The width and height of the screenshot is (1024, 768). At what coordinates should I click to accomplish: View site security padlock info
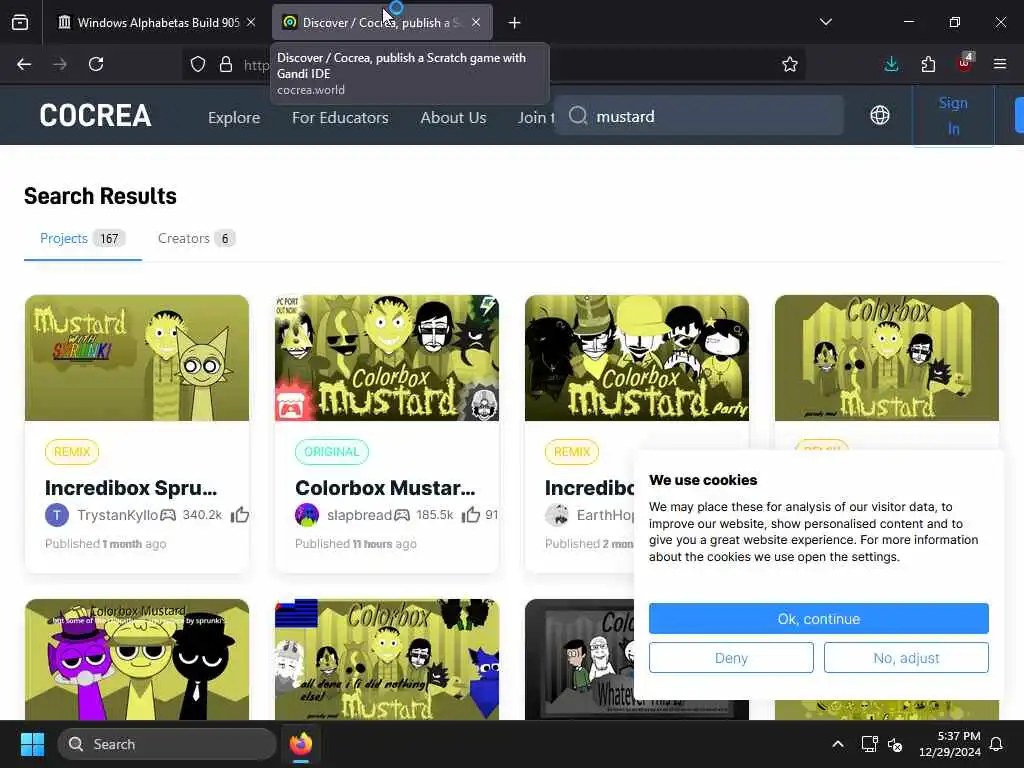coord(226,64)
